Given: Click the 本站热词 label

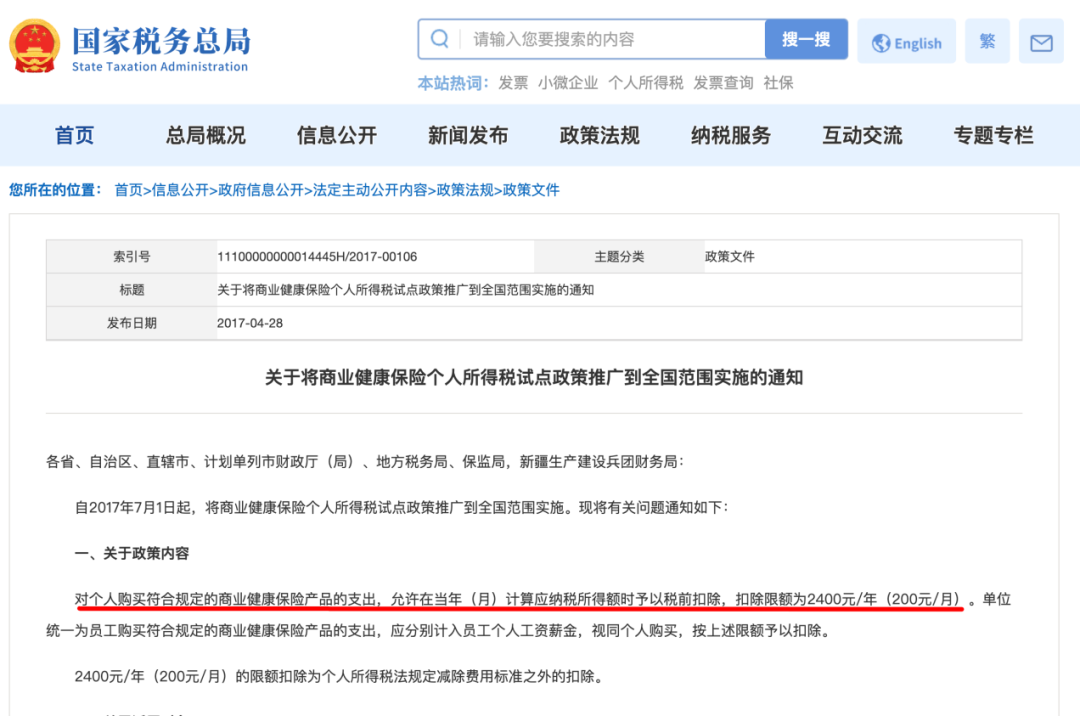Looking at the screenshot, I should (453, 83).
